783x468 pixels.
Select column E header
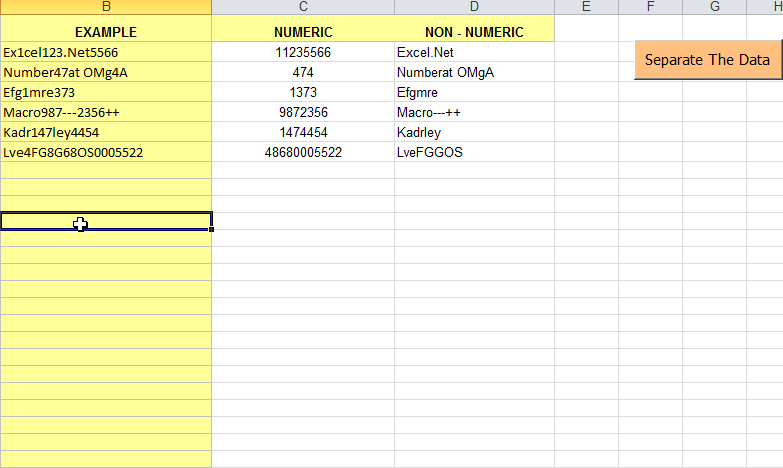(586, 6)
